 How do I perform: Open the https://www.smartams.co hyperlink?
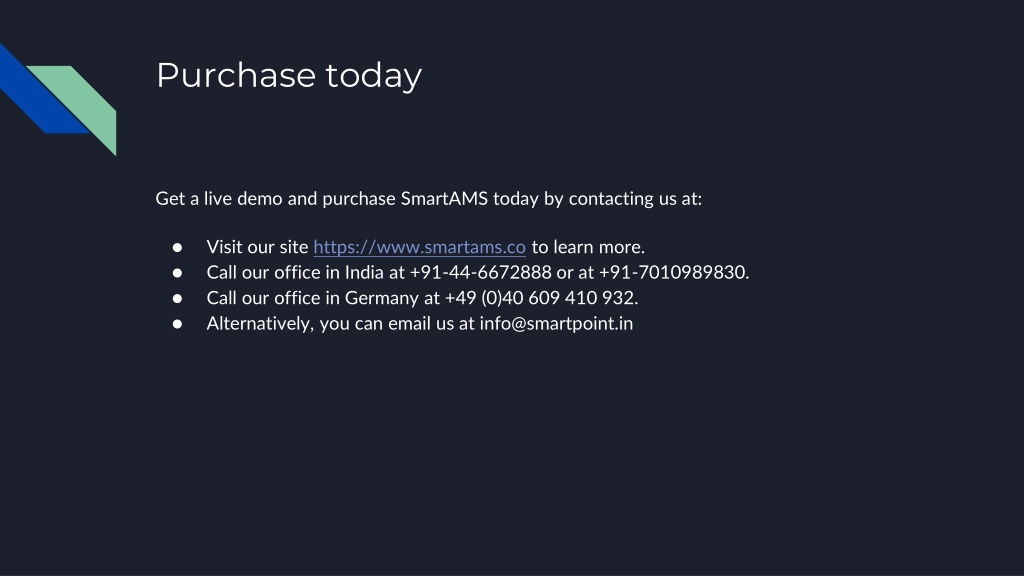click(419, 247)
